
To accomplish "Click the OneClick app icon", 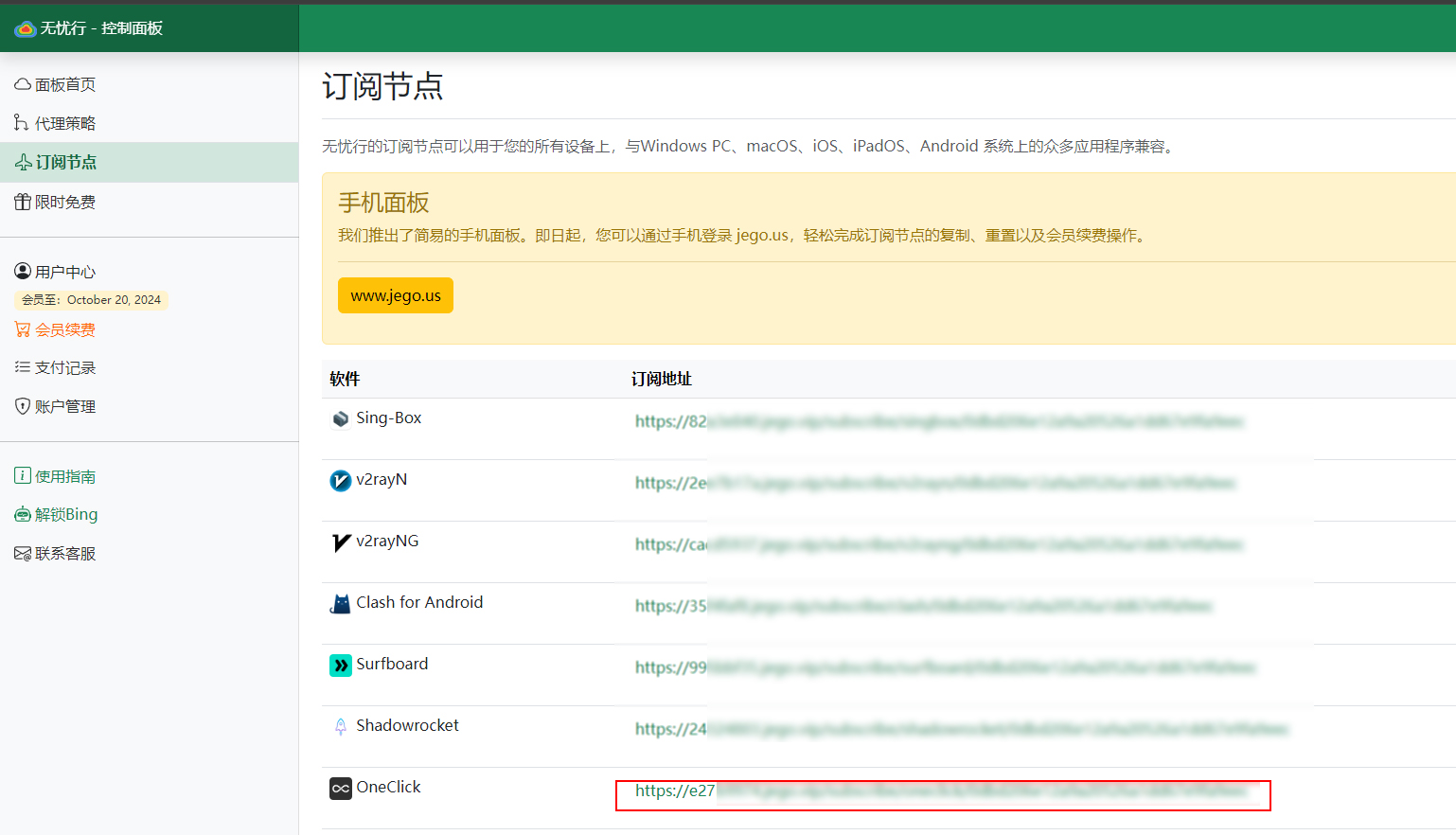I will [x=341, y=789].
